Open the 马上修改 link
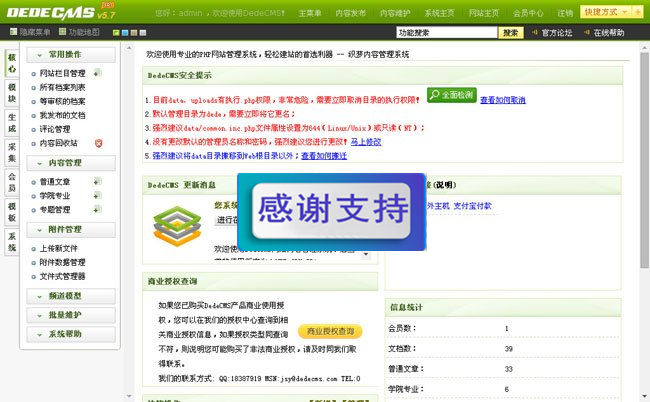The width and height of the screenshot is (650, 402). [x=366, y=142]
